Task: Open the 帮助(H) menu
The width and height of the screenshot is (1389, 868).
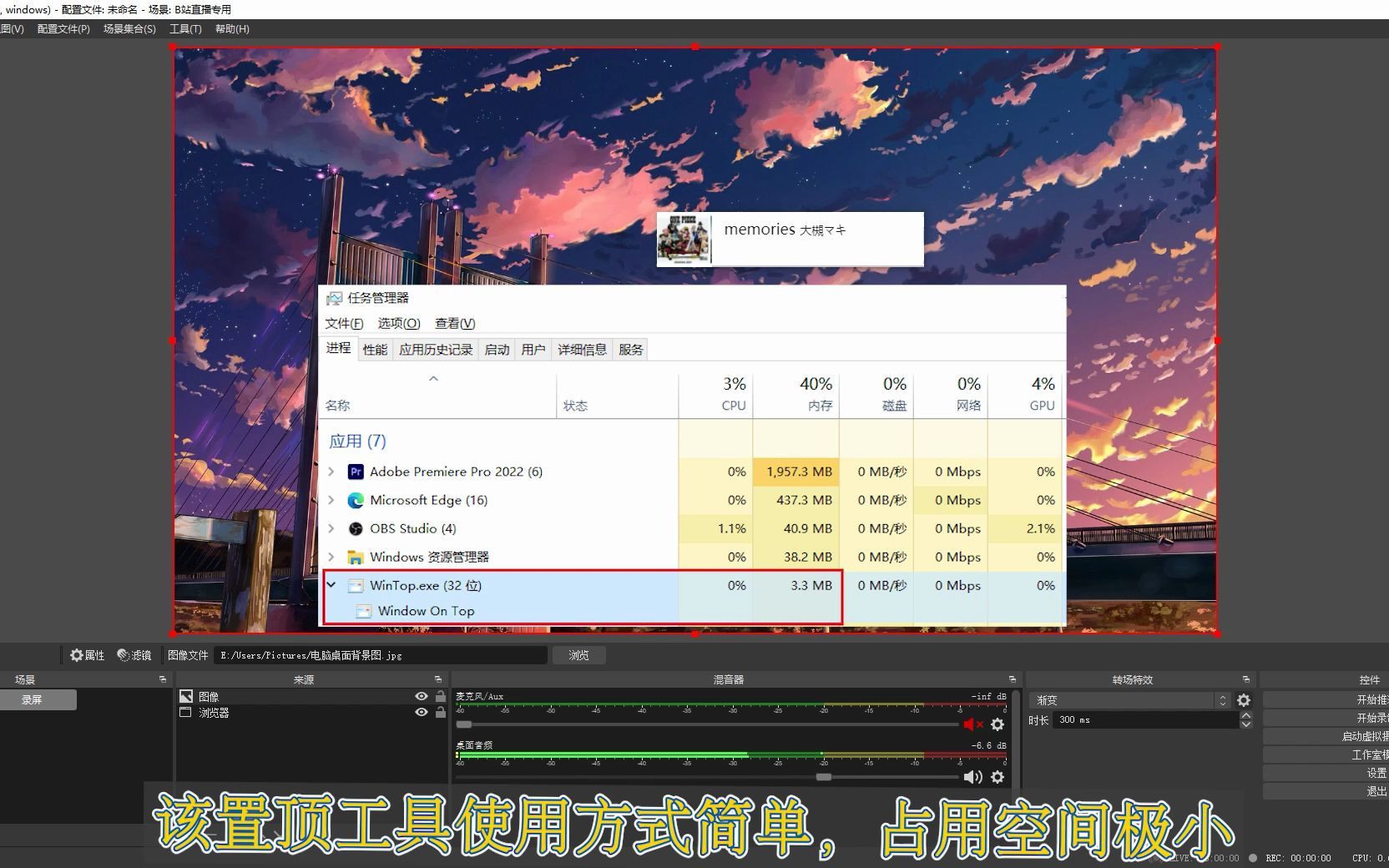Action: click(x=232, y=28)
